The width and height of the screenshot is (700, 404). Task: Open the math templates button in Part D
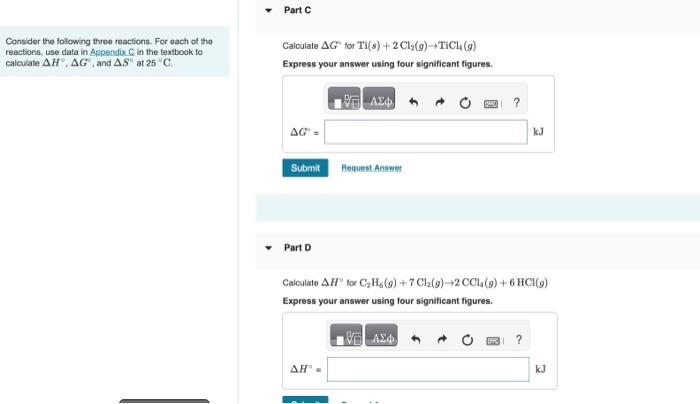point(346,335)
